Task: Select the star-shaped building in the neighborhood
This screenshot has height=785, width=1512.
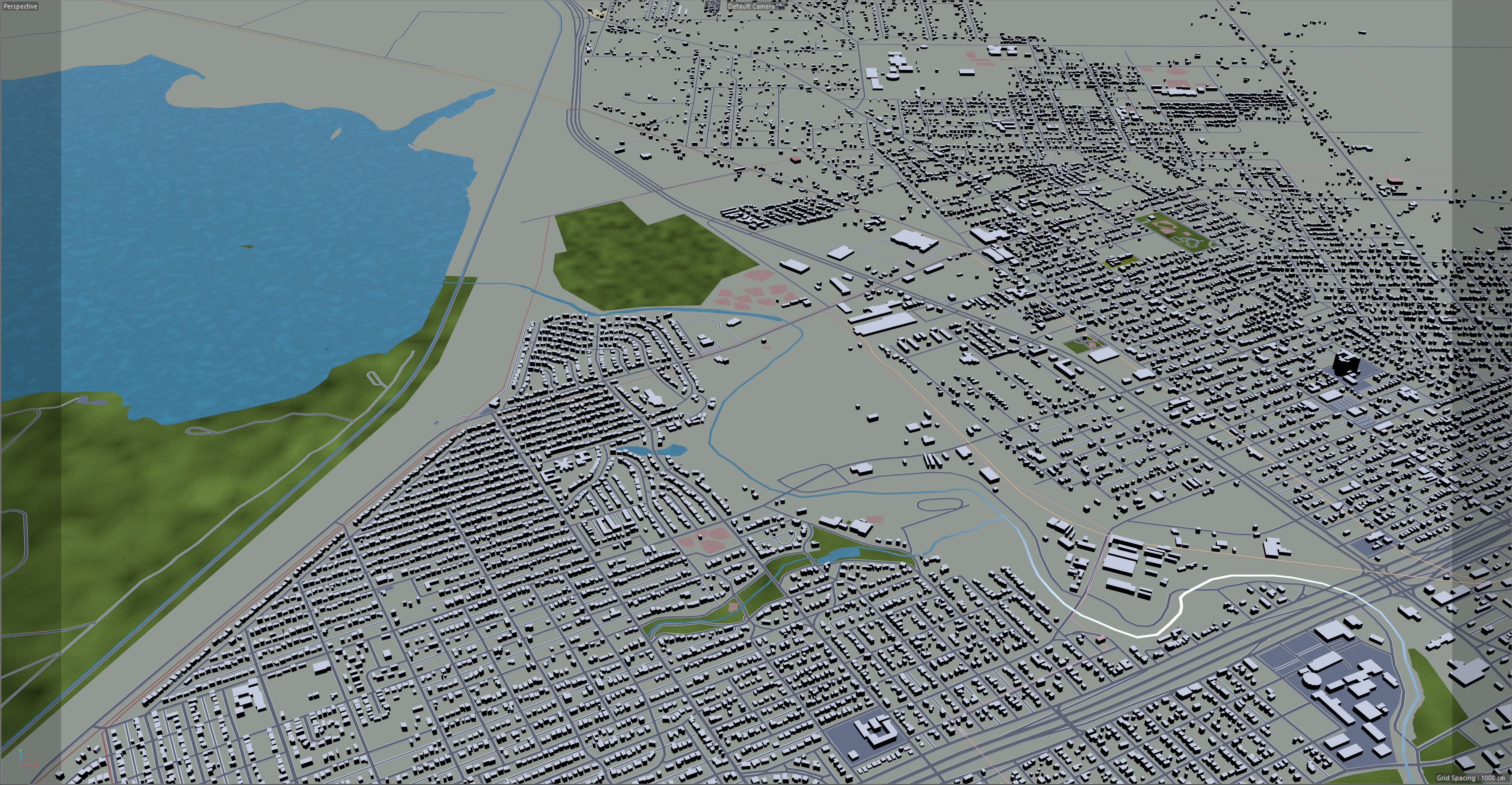Action: pos(563,465)
